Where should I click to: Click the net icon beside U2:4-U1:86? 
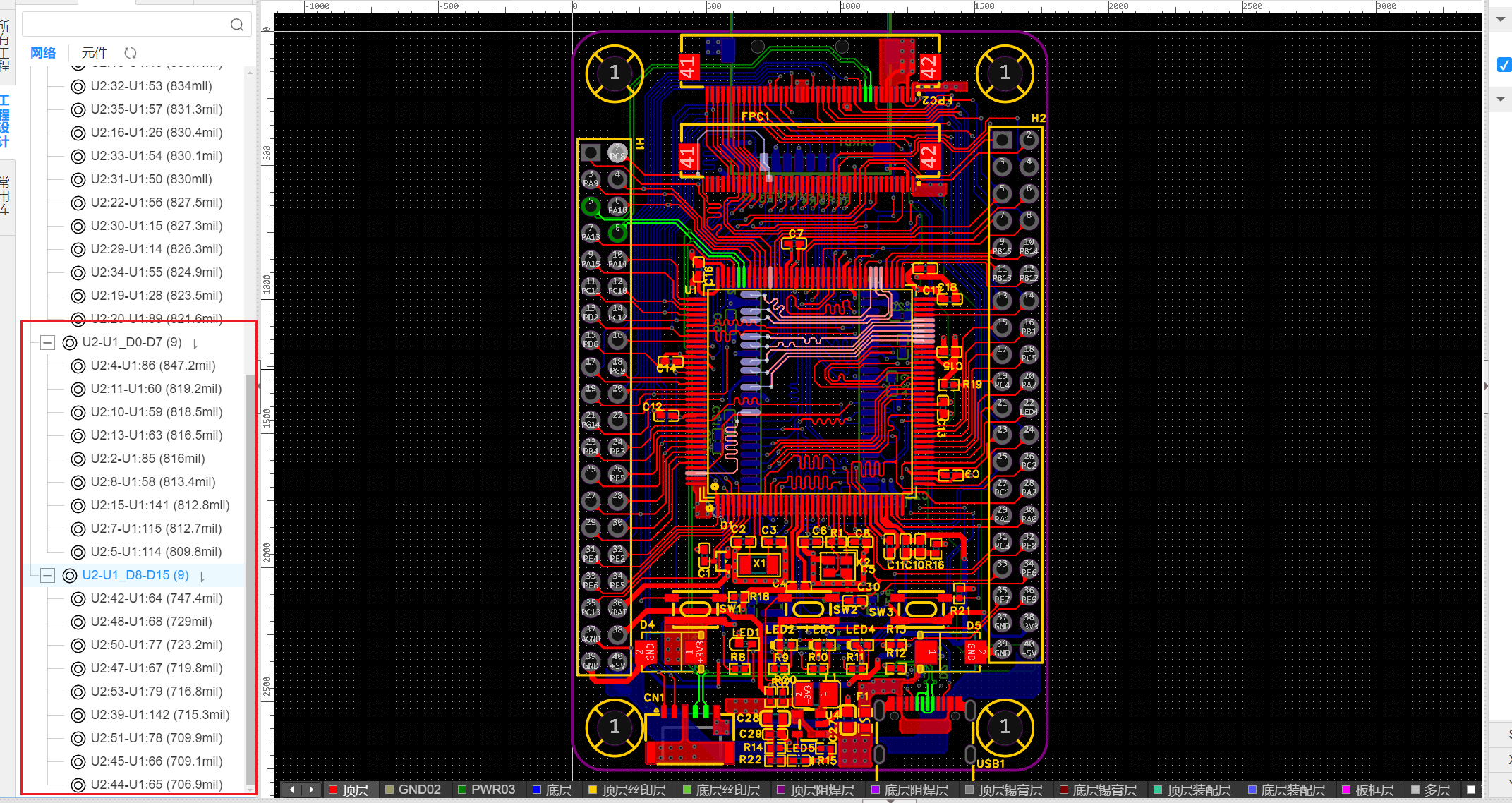click(78, 366)
